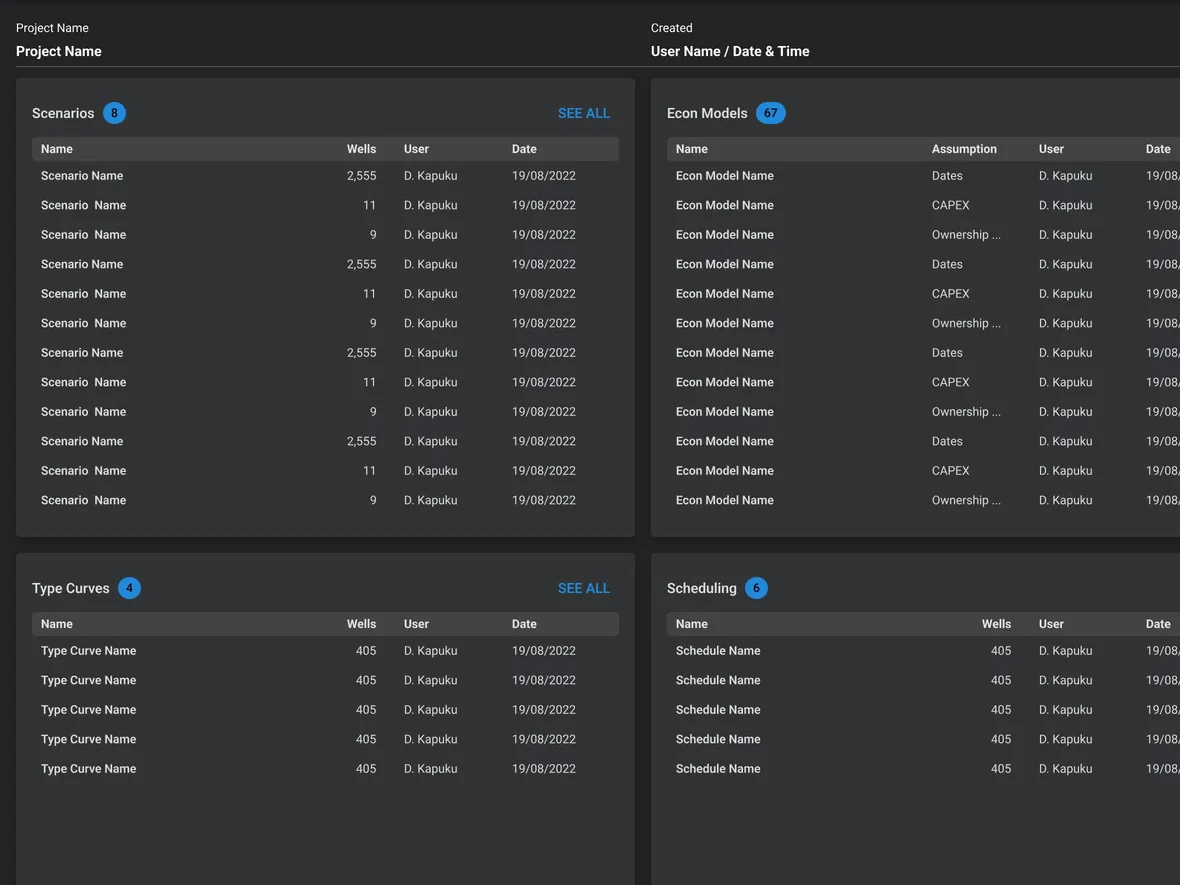Sort Scheduling table by User header
1180x885 pixels.
pyautogui.click(x=1051, y=624)
